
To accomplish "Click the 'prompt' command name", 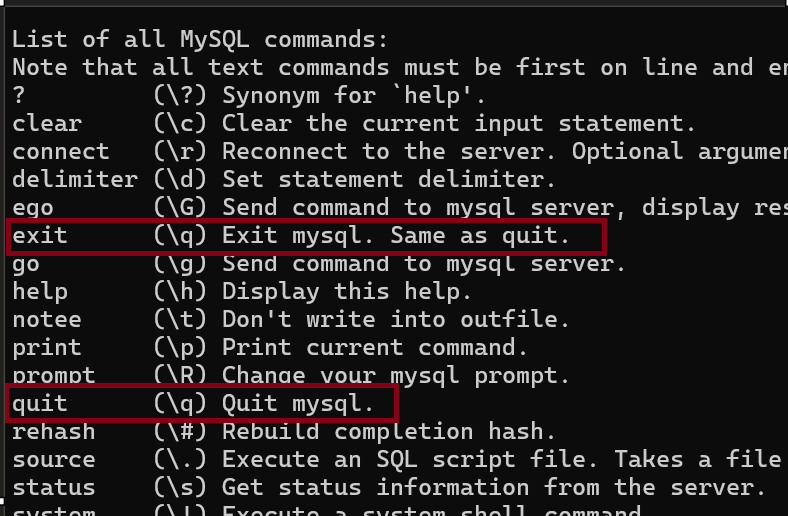I will 54,376.
